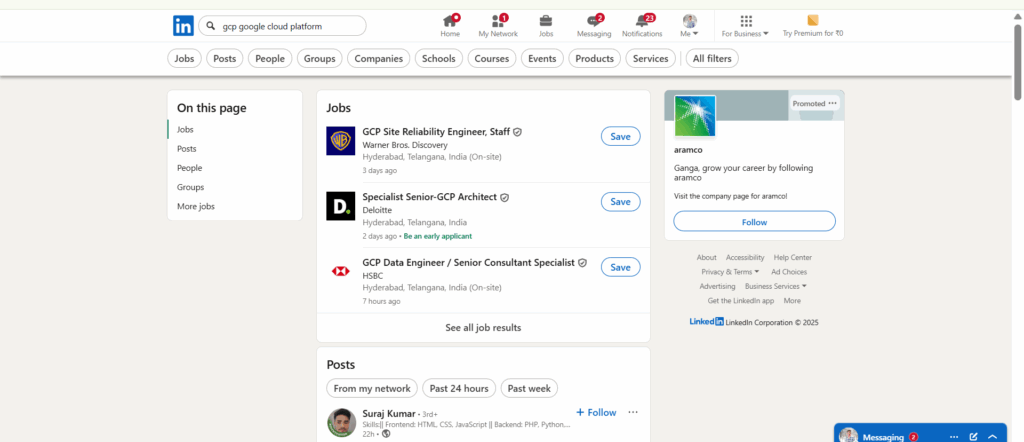Open Suraj Kumar's profile photo
1024x442 pixels.
click(x=342, y=422)
